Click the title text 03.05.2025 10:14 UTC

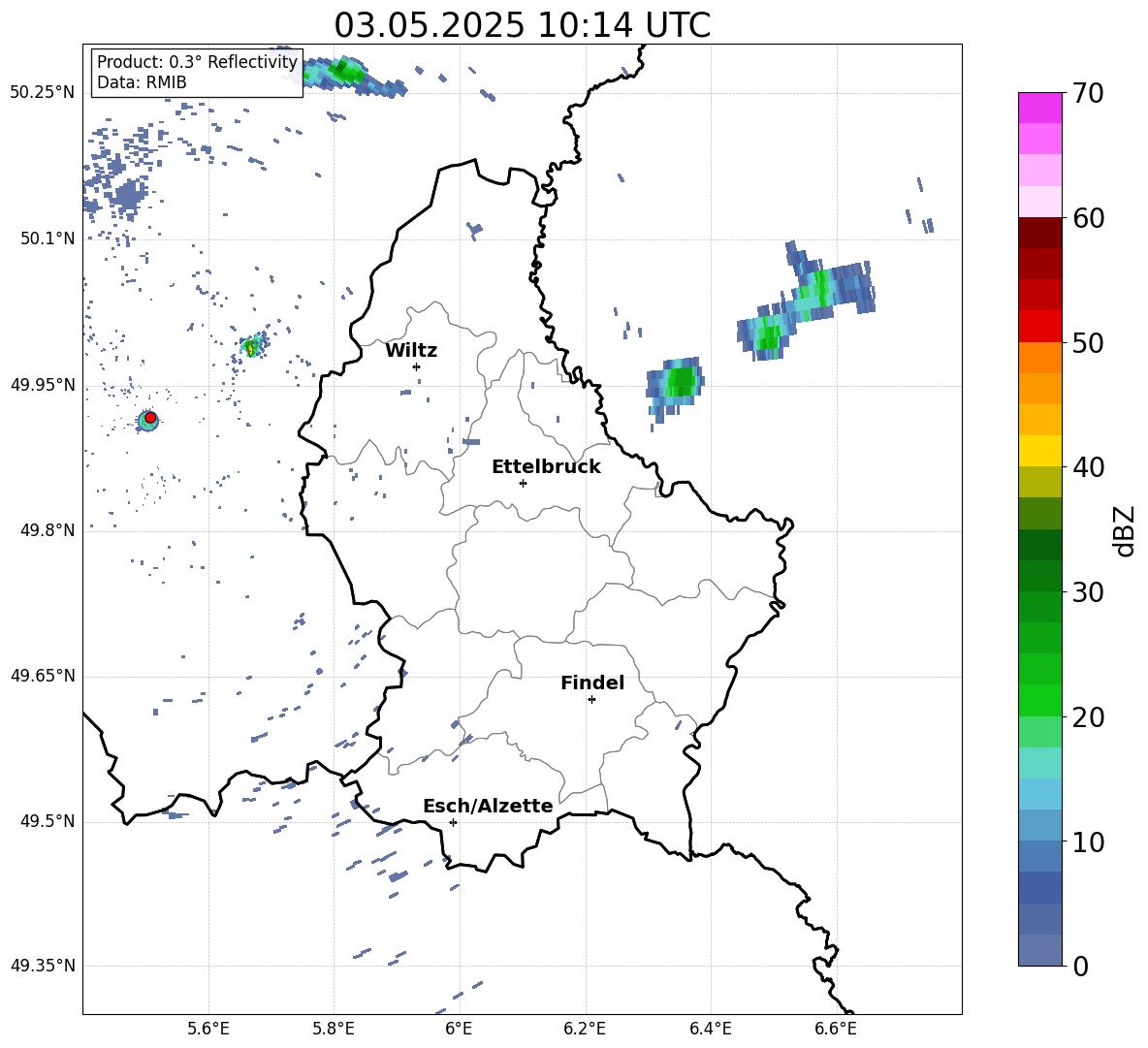522,25
